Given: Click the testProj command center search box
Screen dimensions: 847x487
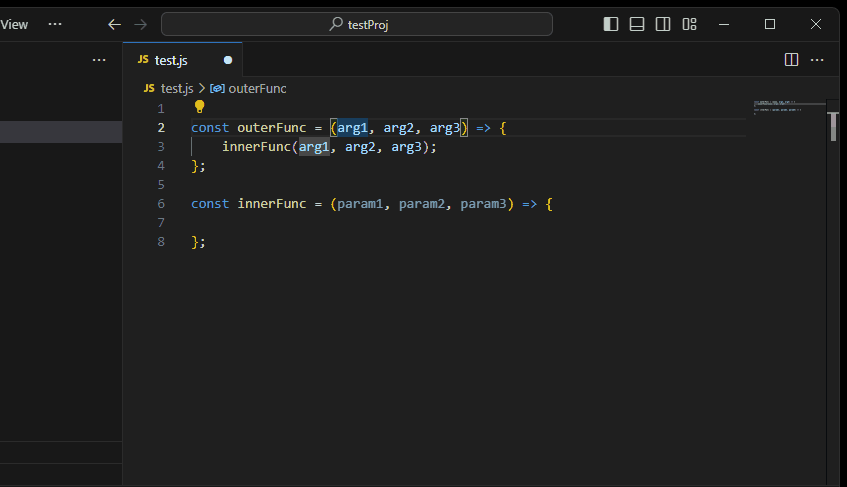Looking at the screenshot, I should click(x=357, y=24).
